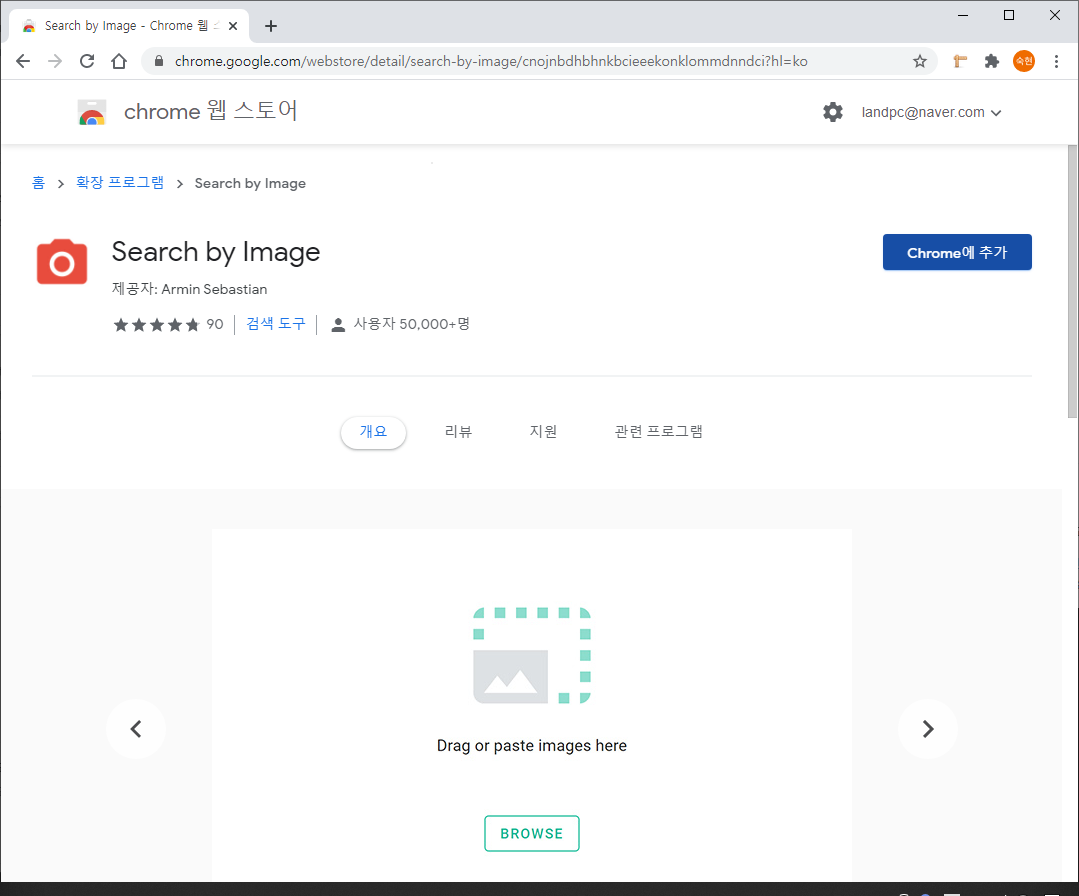
Task: View site info via the padlock icon
Action: (x=159, y=61)
